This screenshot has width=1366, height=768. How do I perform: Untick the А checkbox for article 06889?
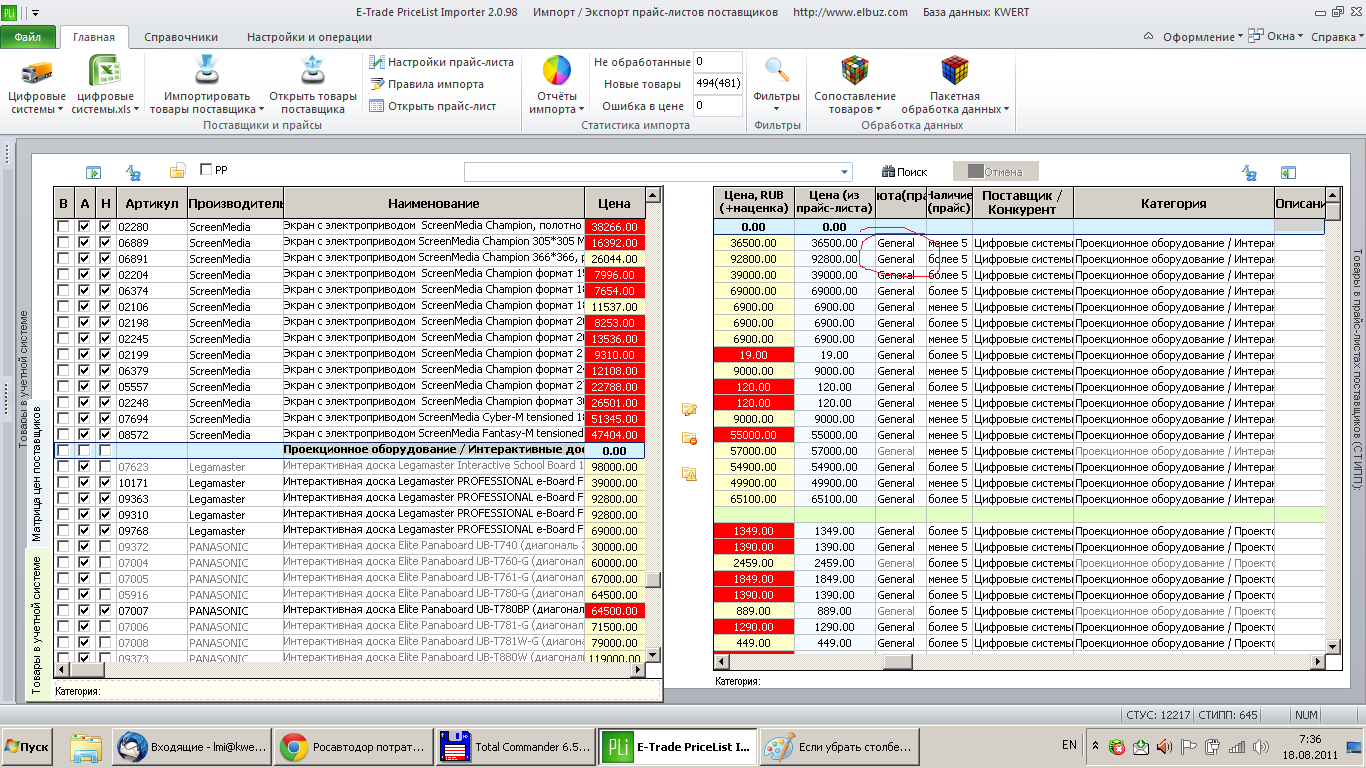85,243
